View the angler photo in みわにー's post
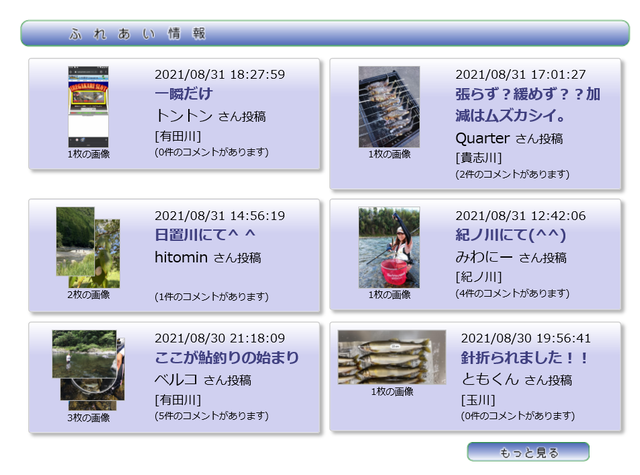640x475 pixels. (x=389, y=247)
